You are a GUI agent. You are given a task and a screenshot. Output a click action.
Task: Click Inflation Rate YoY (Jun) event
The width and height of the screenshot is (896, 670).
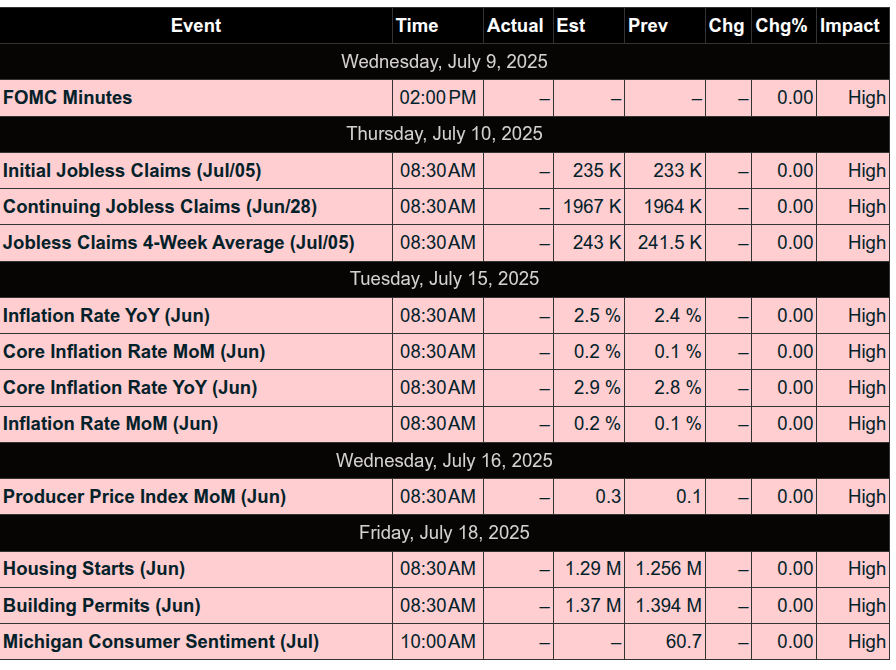(x=106, y=316)
